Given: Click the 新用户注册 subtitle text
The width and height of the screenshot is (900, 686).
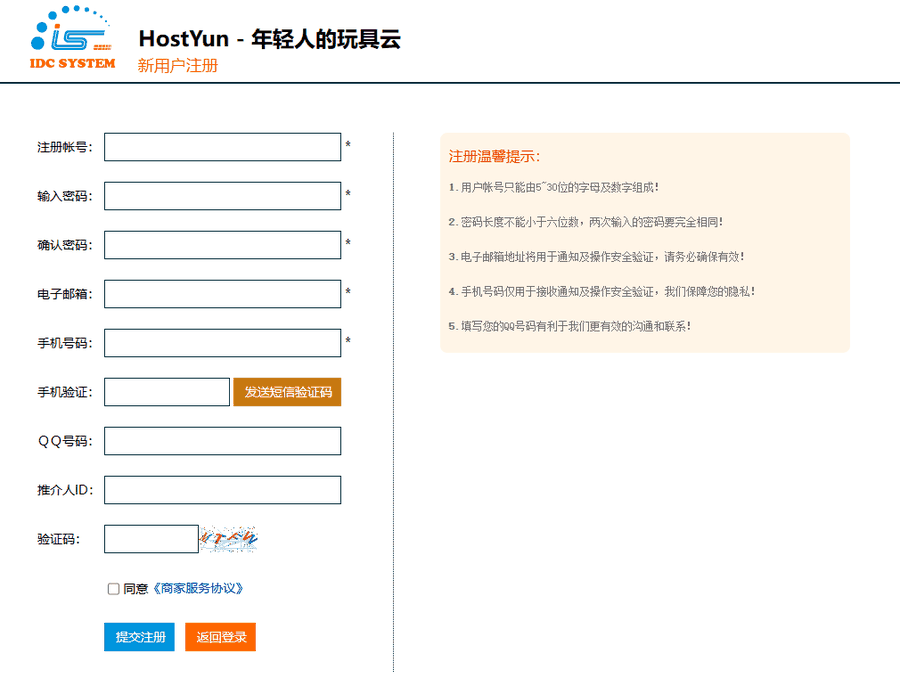Looking at the screenshot, I should tap(178, 65).
